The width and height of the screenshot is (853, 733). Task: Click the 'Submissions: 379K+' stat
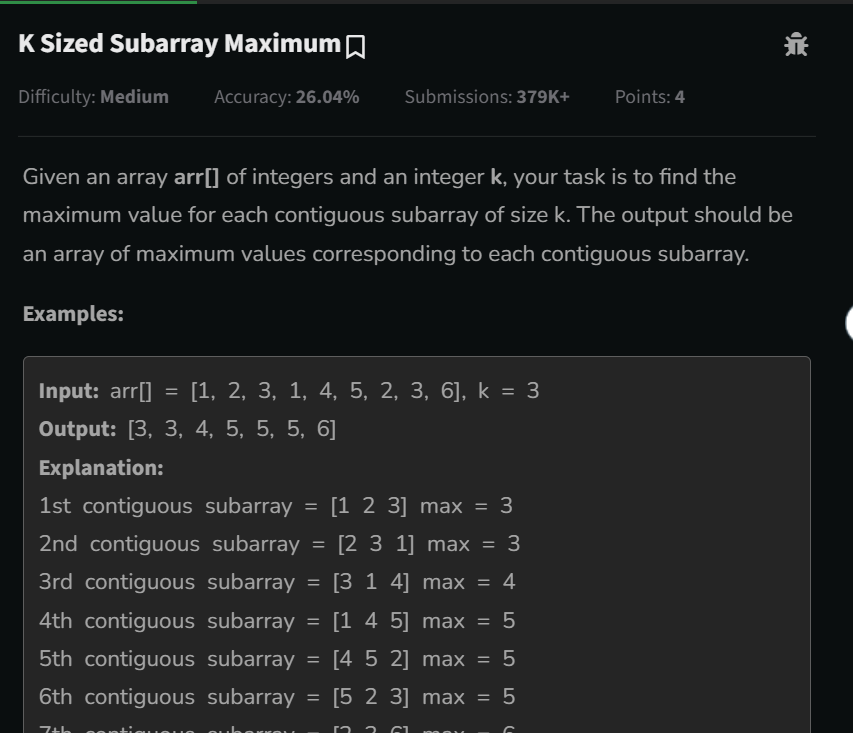click(x=487, y=97)
